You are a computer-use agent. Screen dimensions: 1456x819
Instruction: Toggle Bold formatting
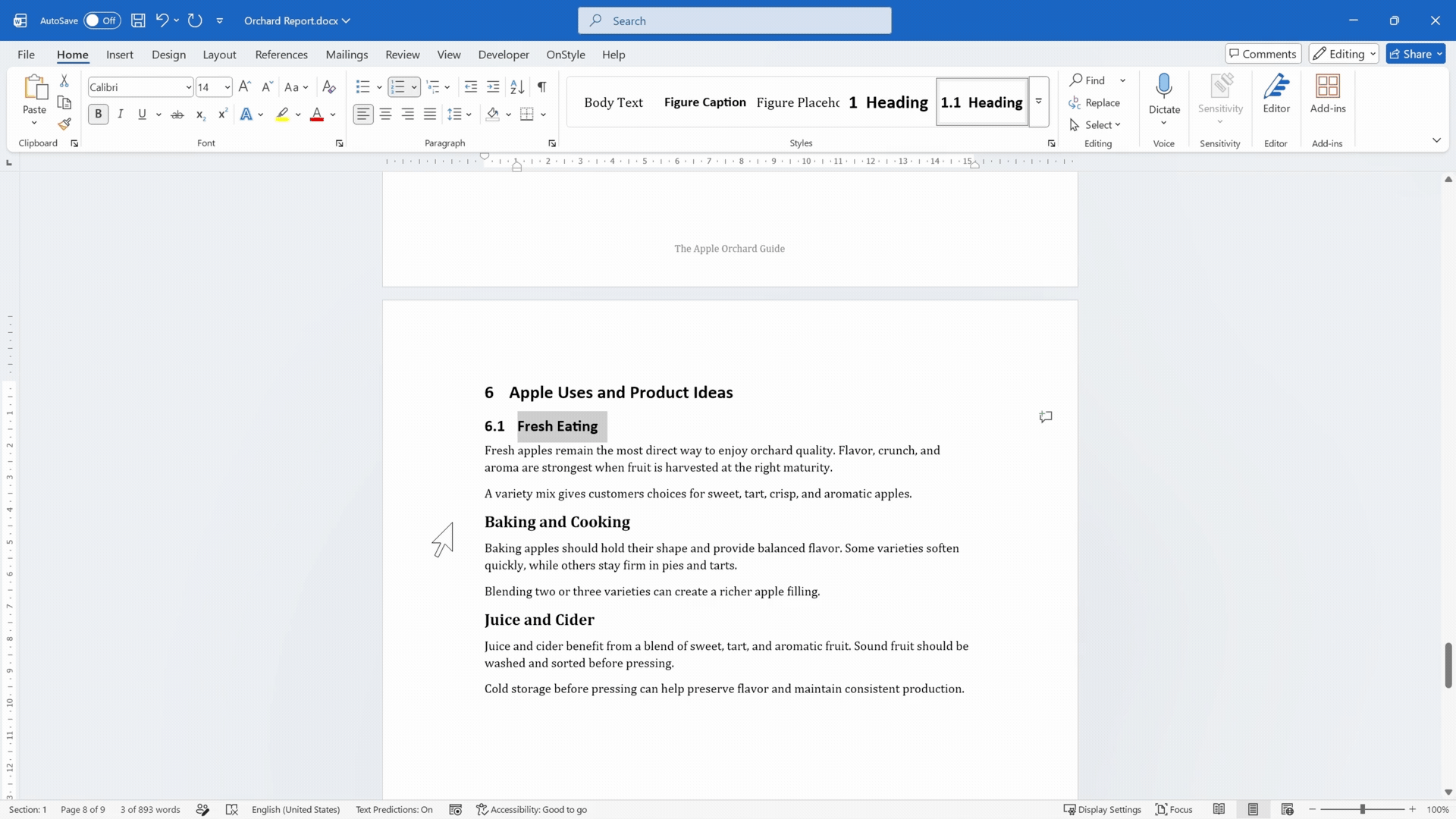point(98,115)
